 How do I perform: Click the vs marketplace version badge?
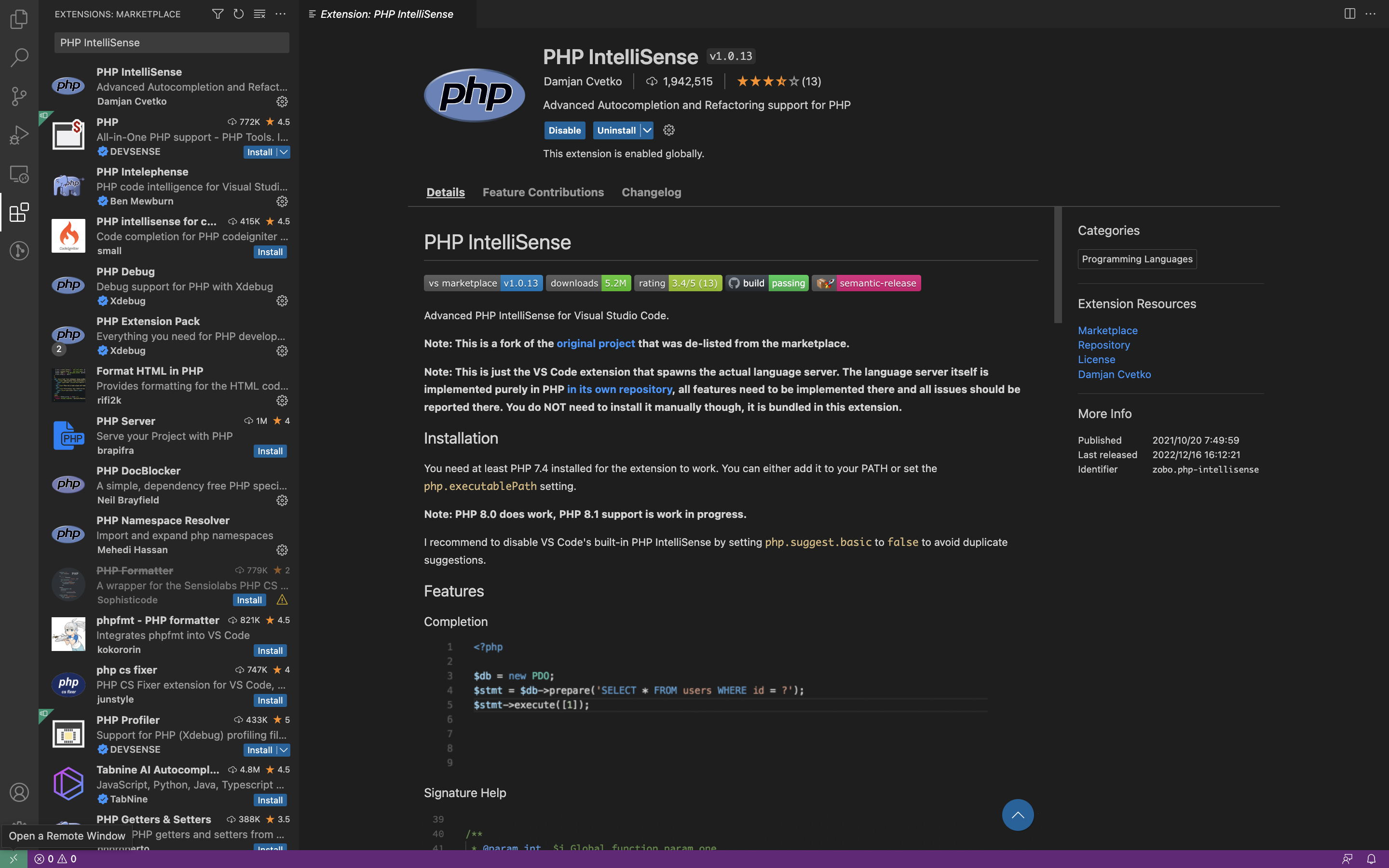[x=483, y=283]
